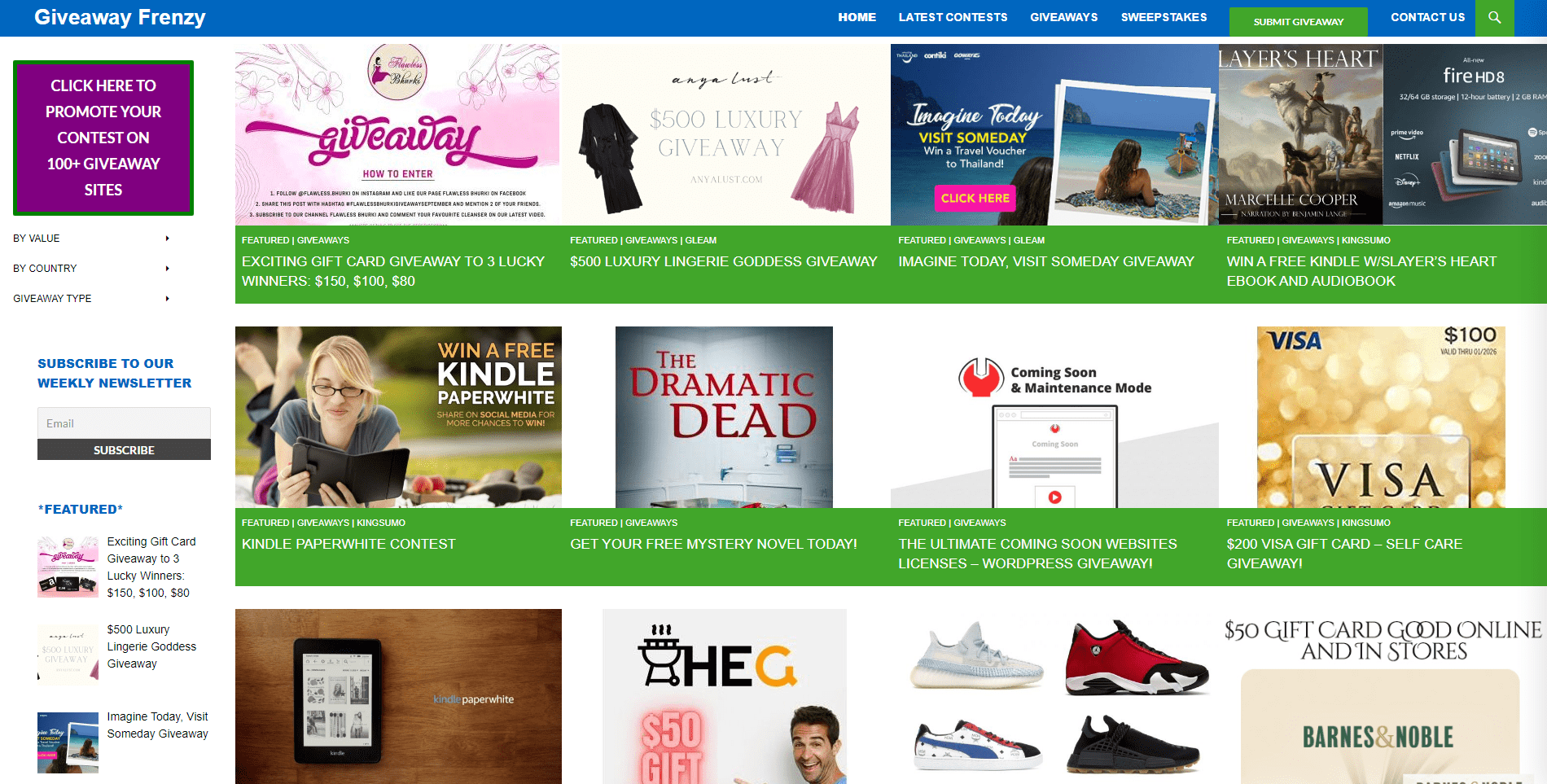Click the Subscribe newsletter button
Viewport: 1547px width, 784px height.
(x=124, y=449)
